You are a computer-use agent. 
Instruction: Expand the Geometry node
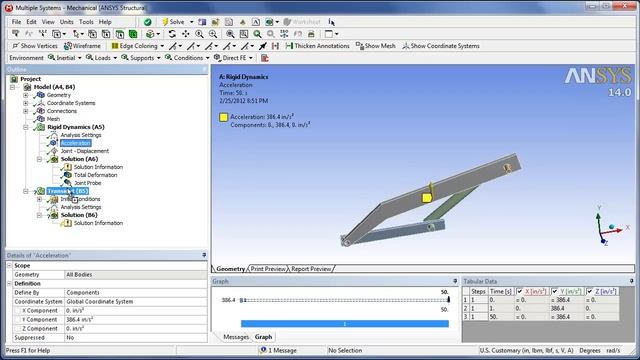click(x=26, y=95)
